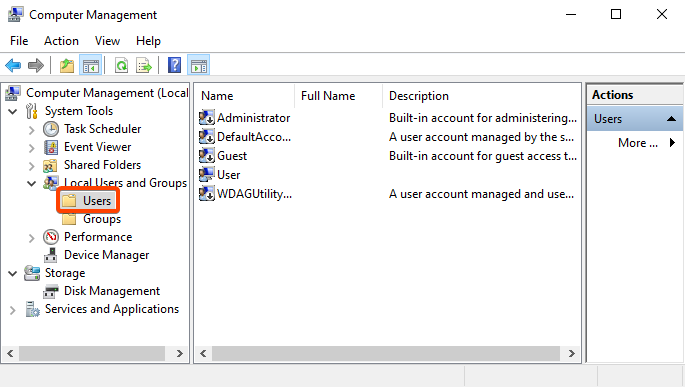Click the blue Back arrow toolbar icon

tap(13, 66)
